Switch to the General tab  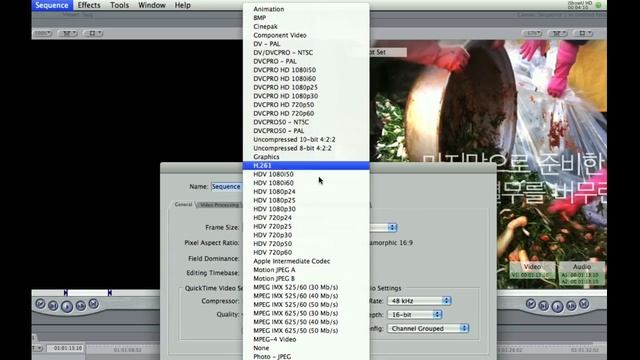point(183,204)
